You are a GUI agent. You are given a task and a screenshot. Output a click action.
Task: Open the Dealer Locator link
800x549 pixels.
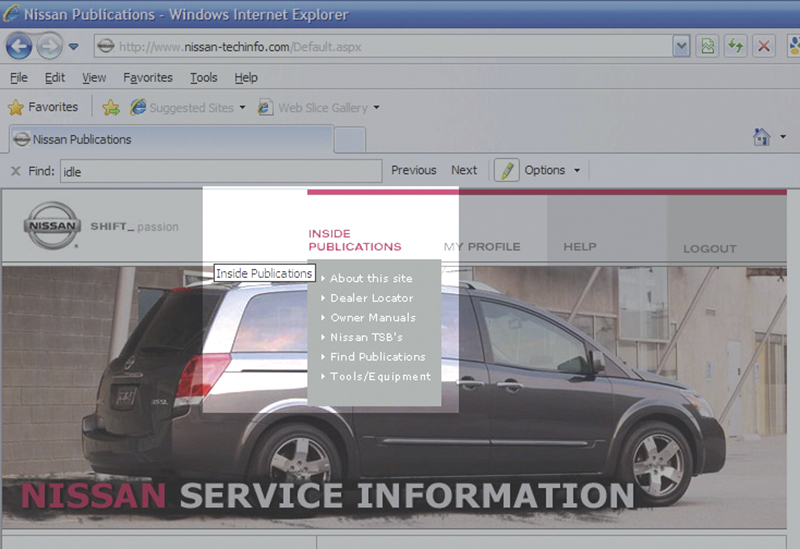[371, 297]
